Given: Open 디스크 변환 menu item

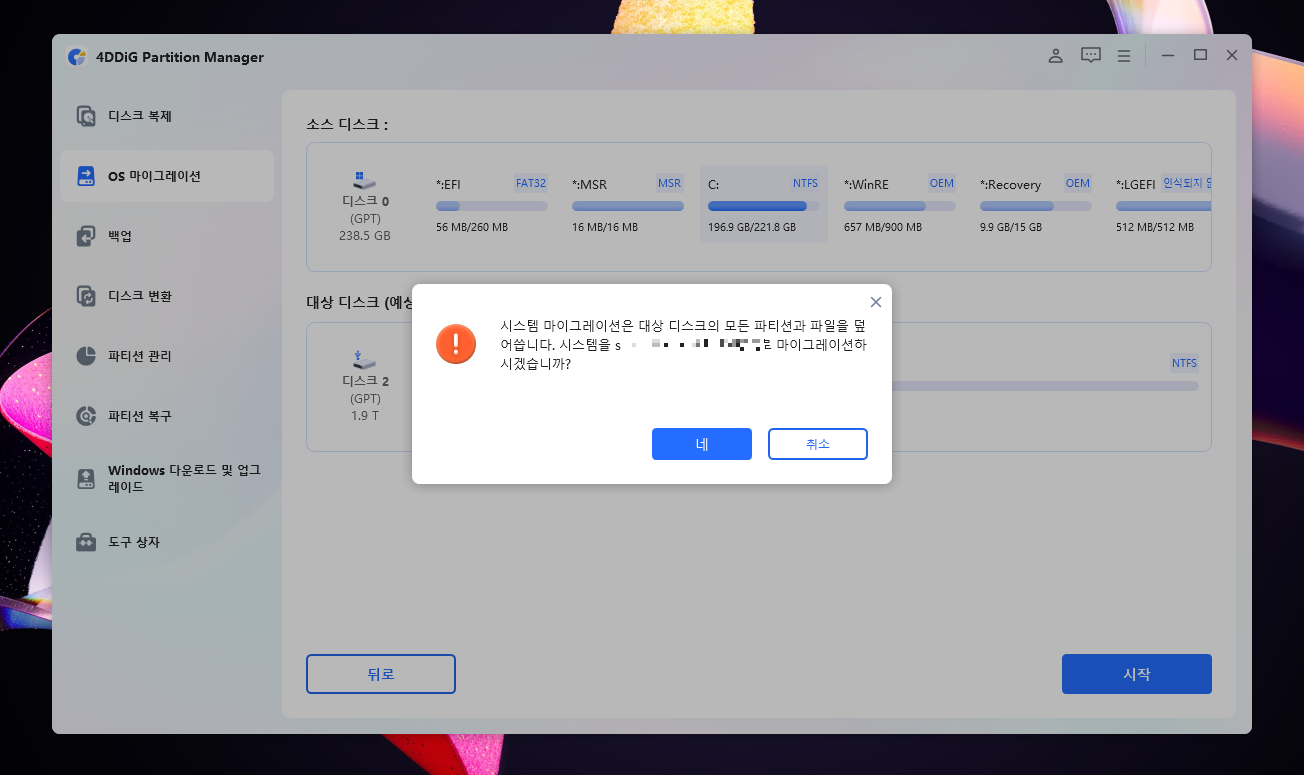Looking at the screenshot, I should (167, 296).
